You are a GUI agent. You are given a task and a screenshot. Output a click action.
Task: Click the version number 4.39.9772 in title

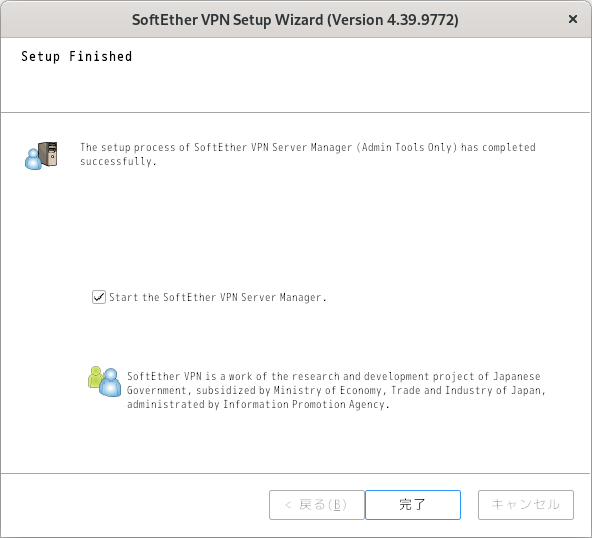420,20
